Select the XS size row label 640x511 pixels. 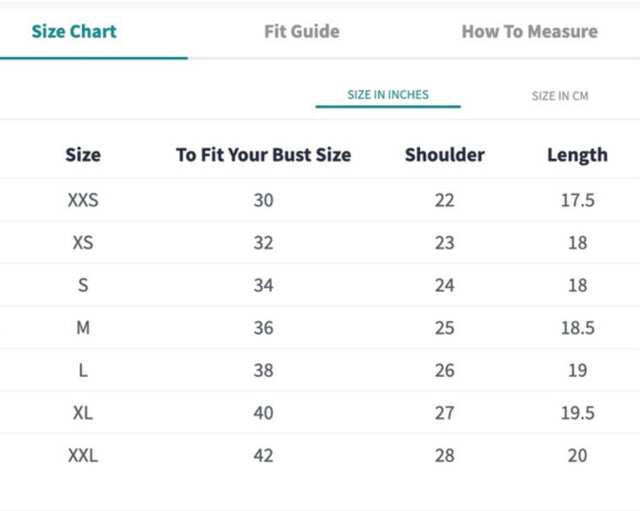(83, 243)
